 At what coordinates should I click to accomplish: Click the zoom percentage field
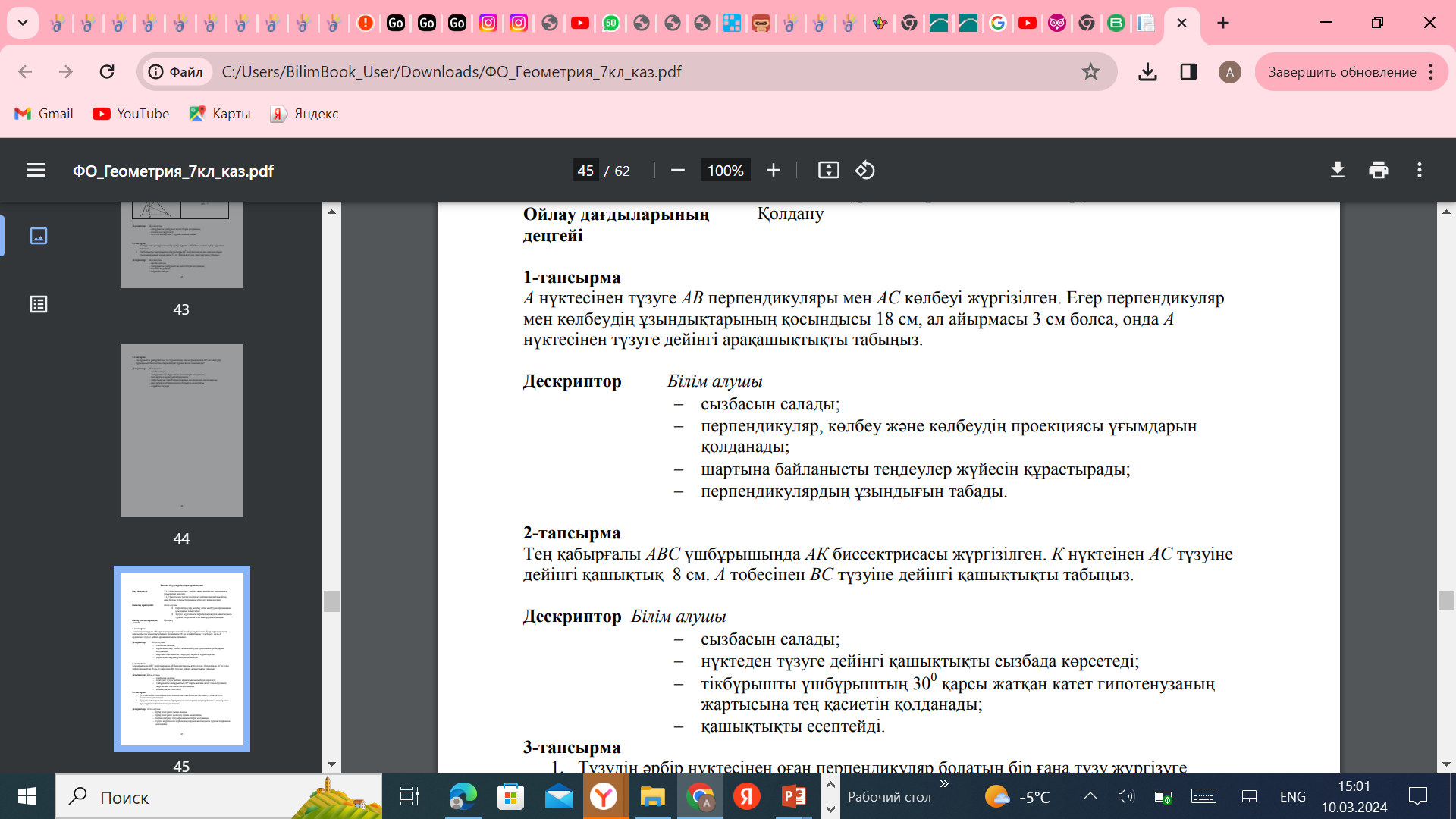pos(725,171)
